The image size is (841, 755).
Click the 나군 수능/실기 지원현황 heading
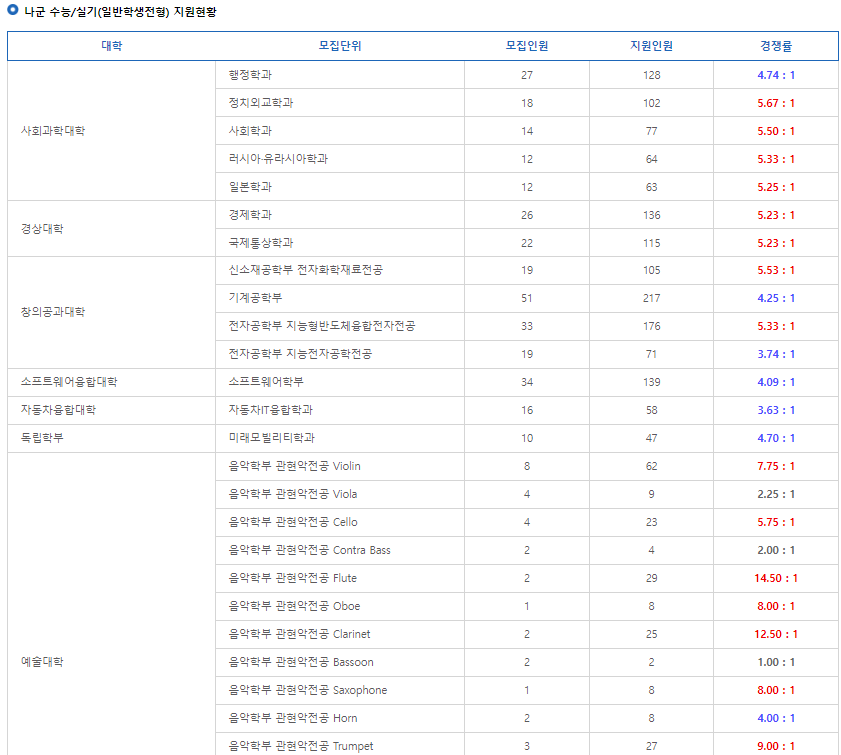click(x=120, y=12)
